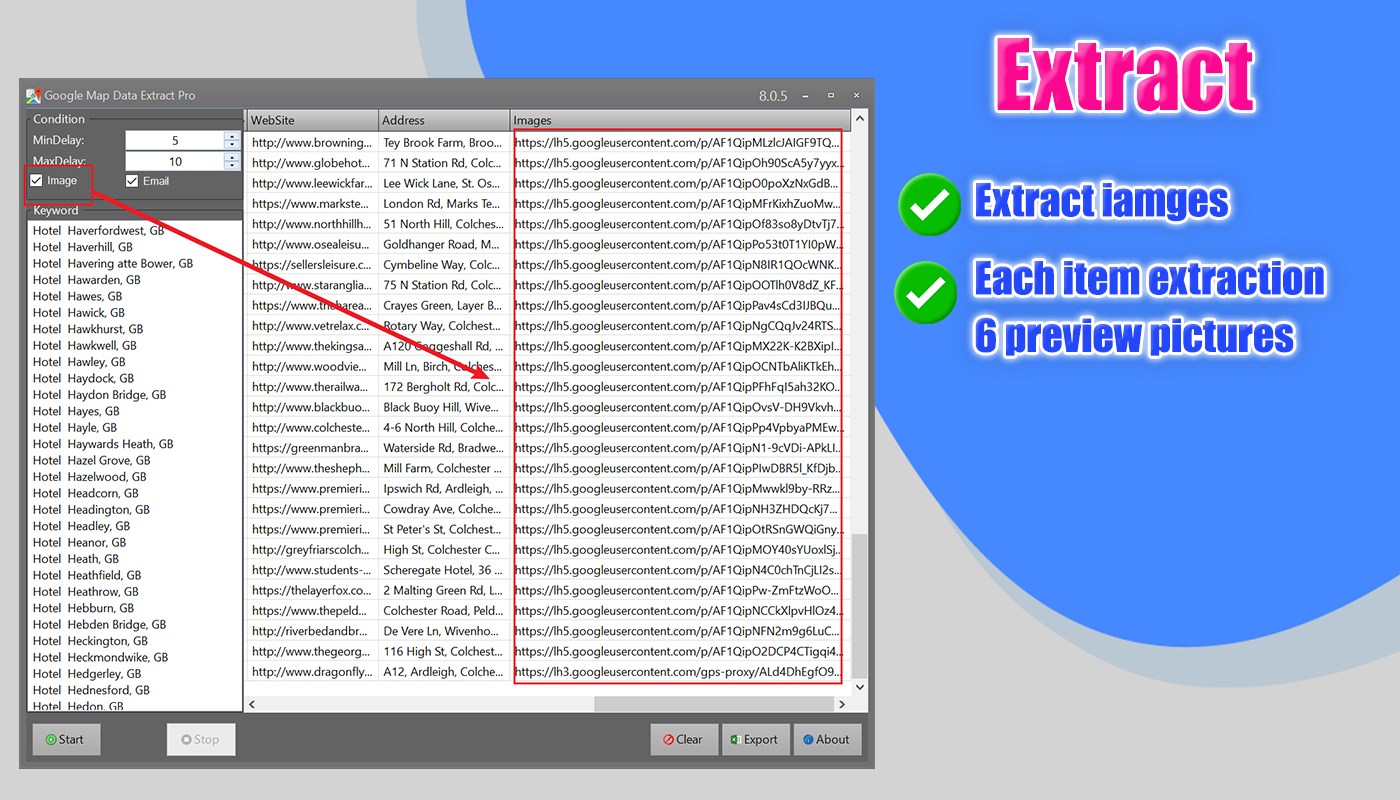Select keyword 'Hotel Haverfordwest, GB'

98,231
